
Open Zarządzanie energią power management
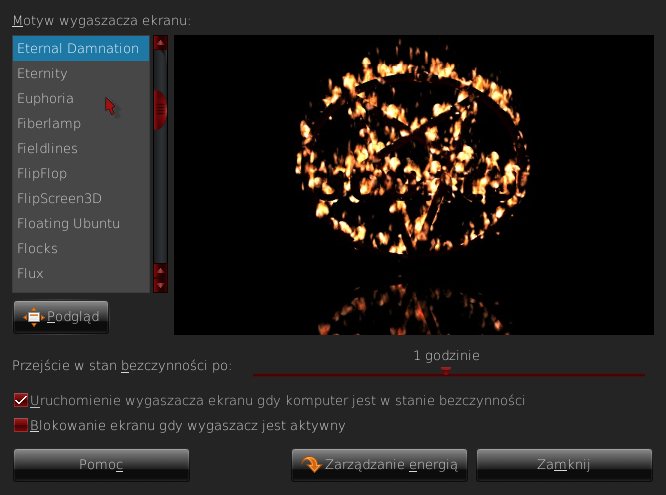(x=379, y=465)
